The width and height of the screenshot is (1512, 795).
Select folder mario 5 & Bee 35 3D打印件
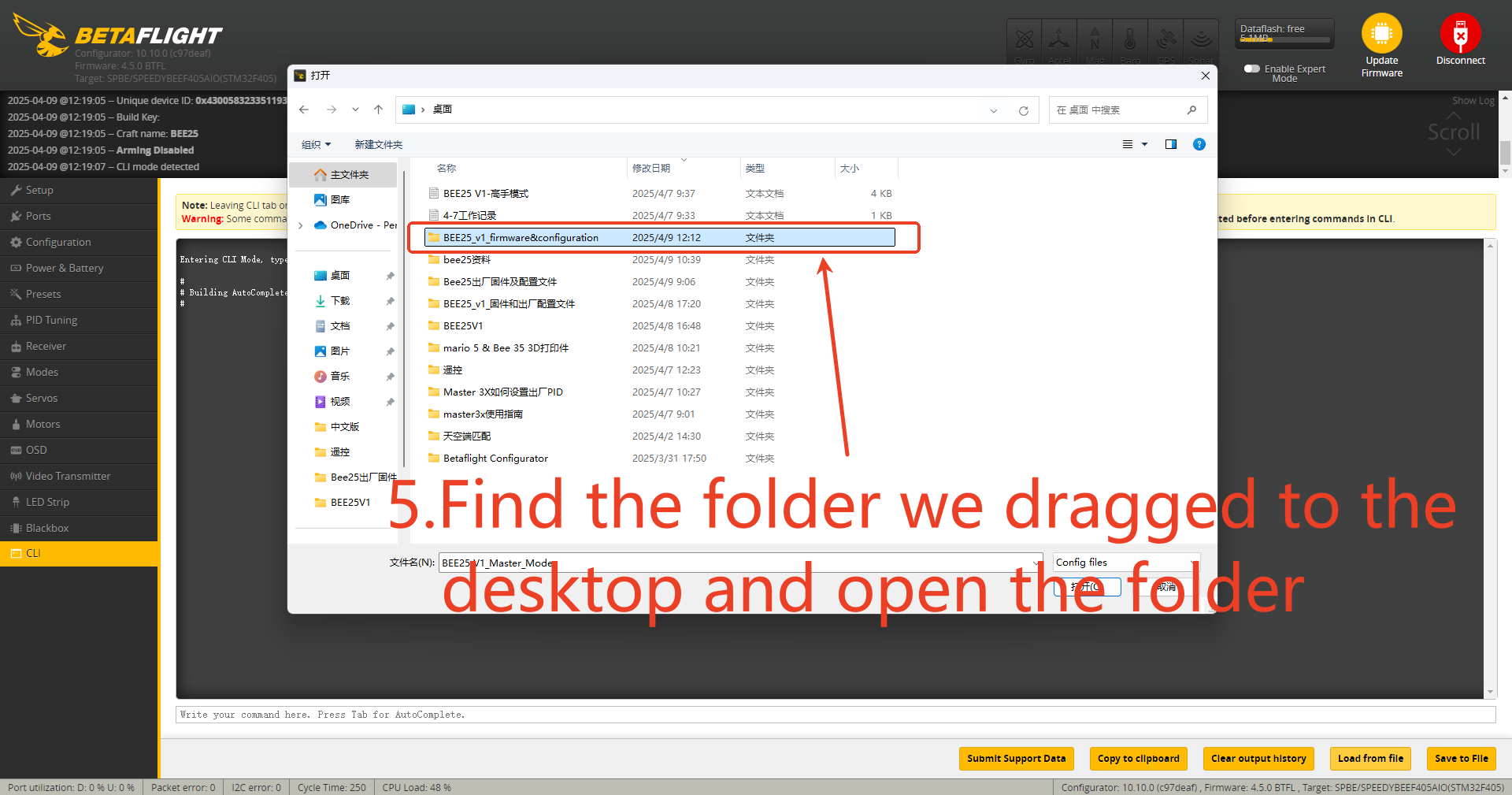click(x=660, y=348)
